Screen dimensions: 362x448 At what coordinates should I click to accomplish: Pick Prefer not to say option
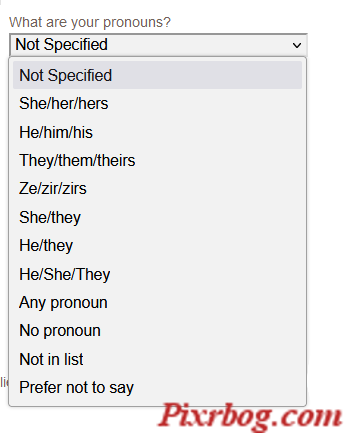[157, 388]
